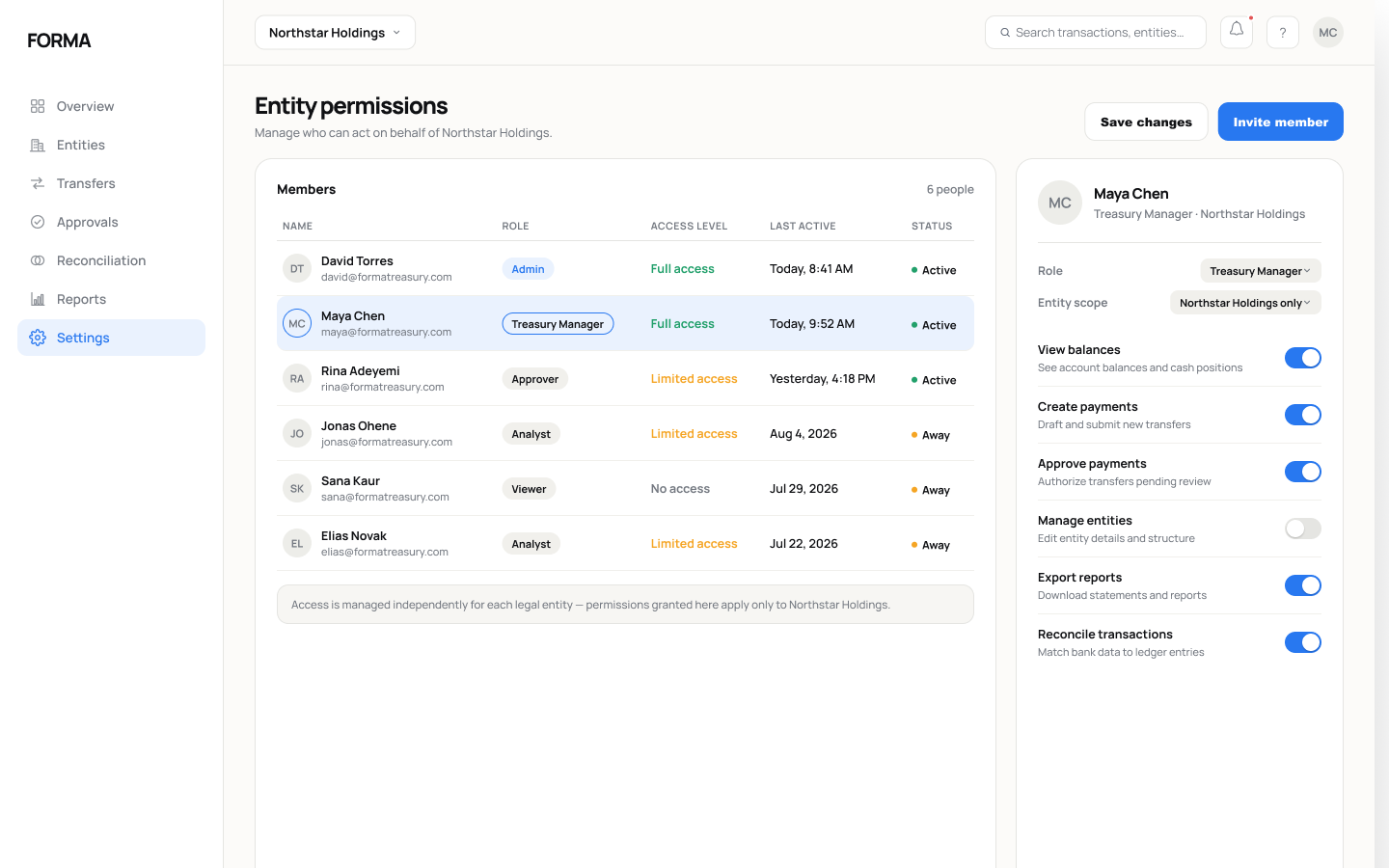
Task: Click the Settings gear icon
Action: [38, 338]
